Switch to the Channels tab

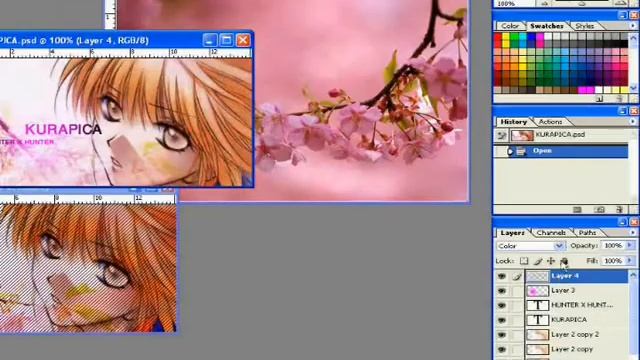pyautogui.click(x=551, y=232)
